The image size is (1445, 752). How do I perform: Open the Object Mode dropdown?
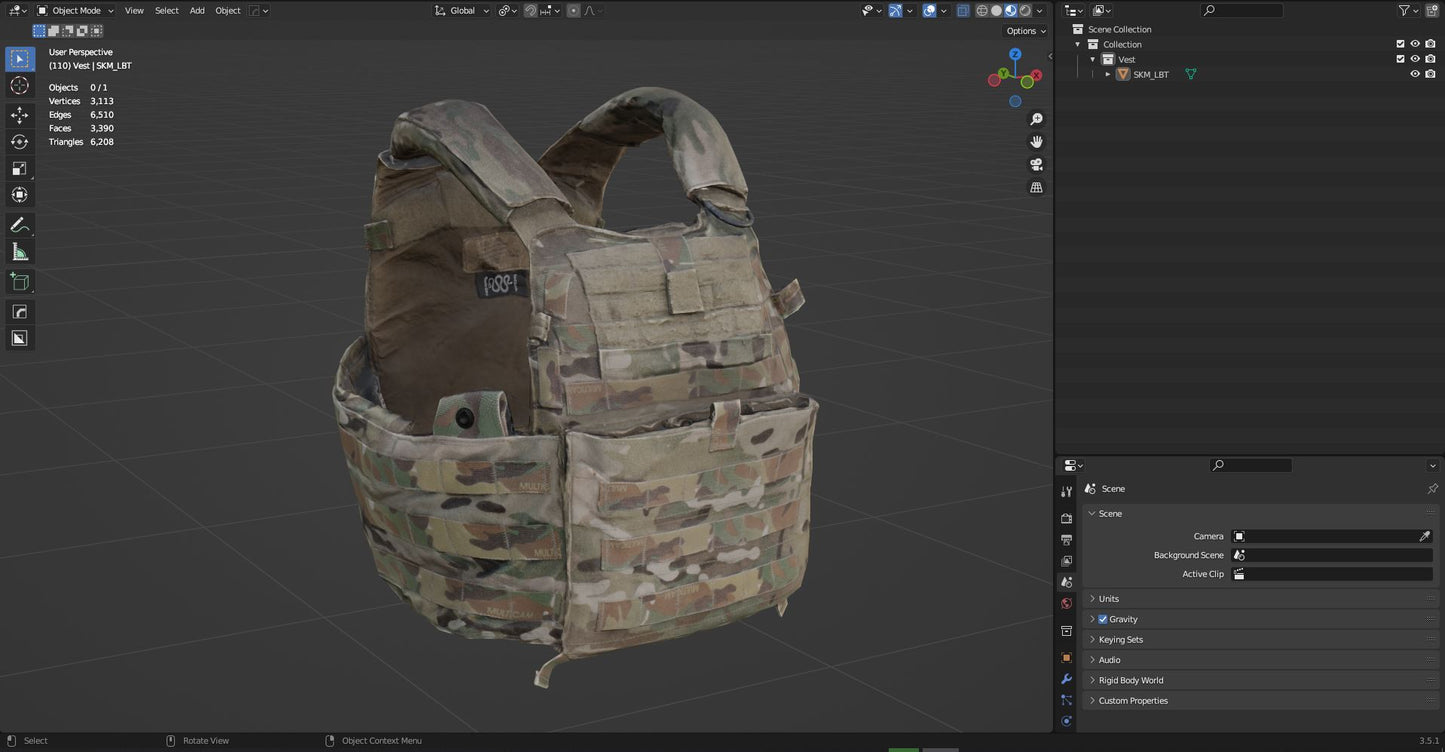click(x=76, y=11)
